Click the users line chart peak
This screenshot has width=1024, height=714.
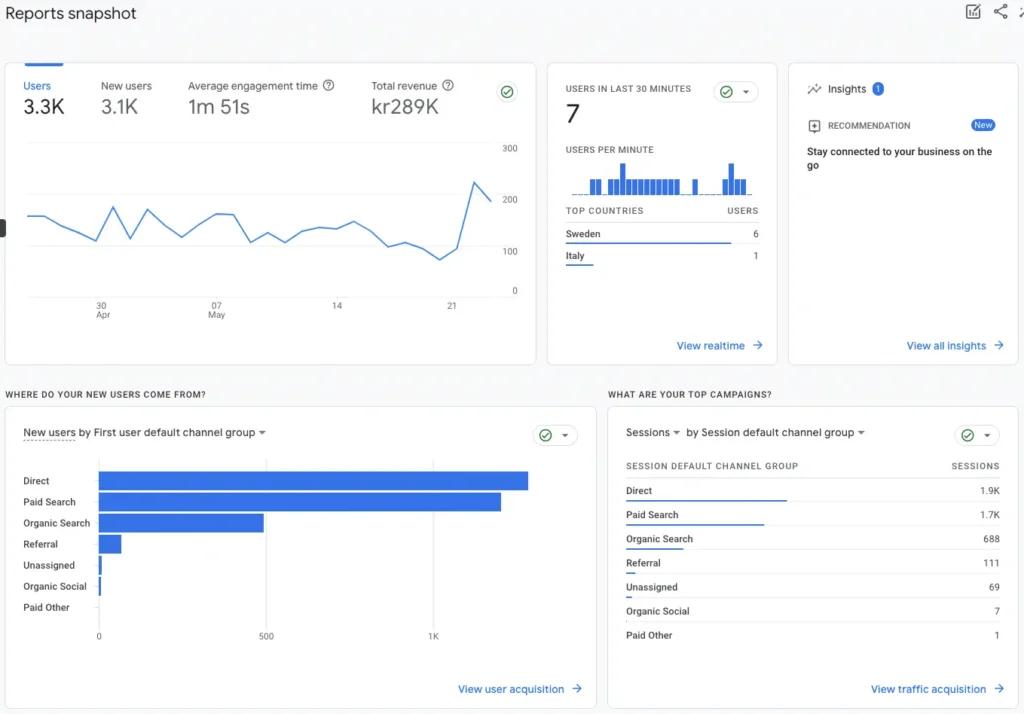[x=474, y=182]
